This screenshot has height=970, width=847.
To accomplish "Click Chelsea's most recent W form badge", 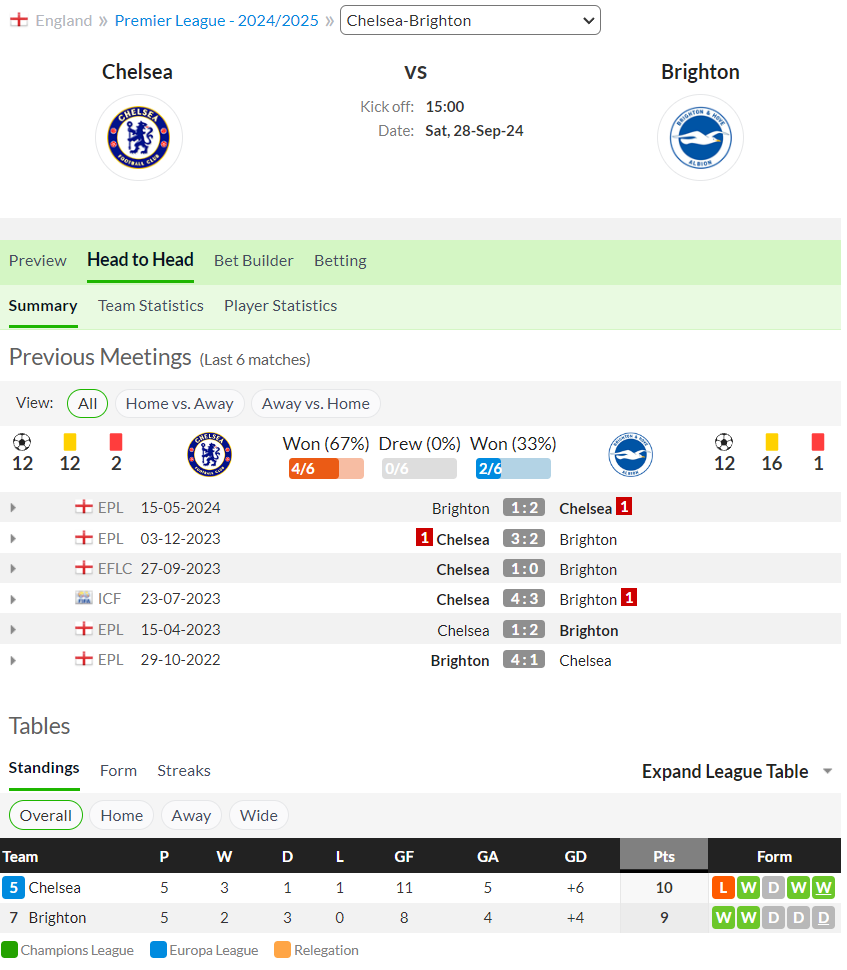I will (823, 888).
